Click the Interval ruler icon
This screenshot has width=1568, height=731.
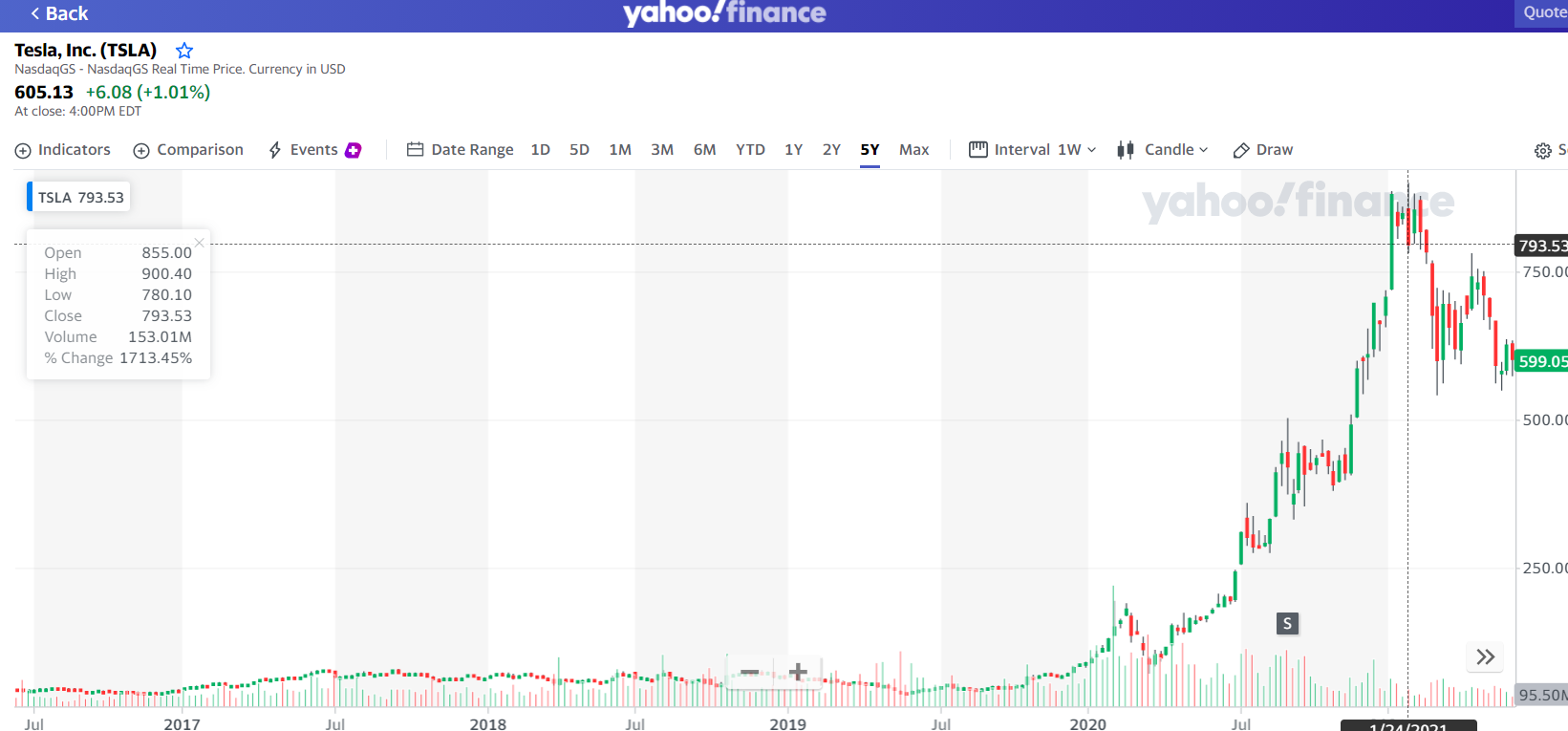click(x=978, y=150)
